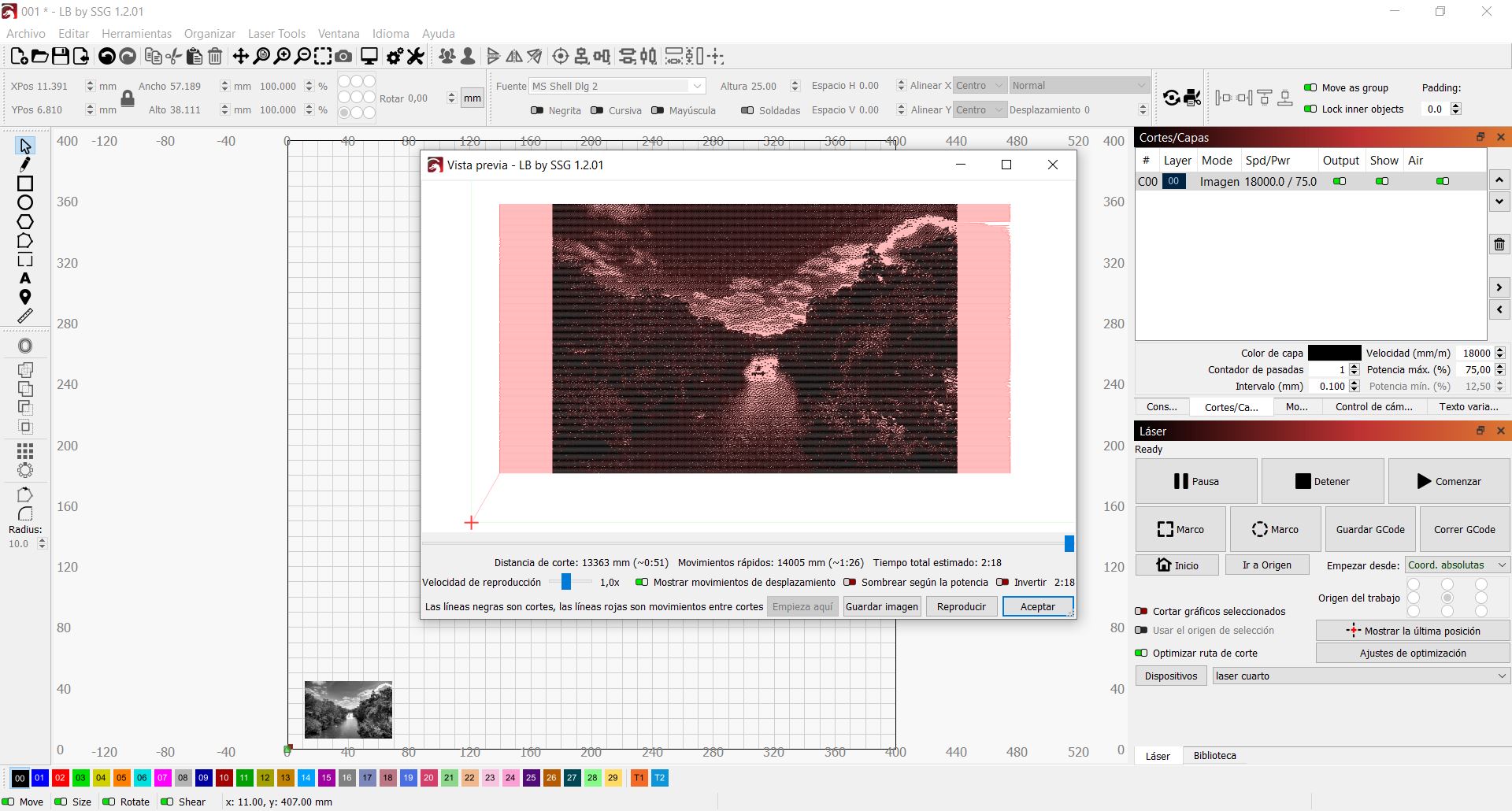Screen dimensions: 1512x811
Task: Open the Laser Tools menu
Action: point(276,34)
